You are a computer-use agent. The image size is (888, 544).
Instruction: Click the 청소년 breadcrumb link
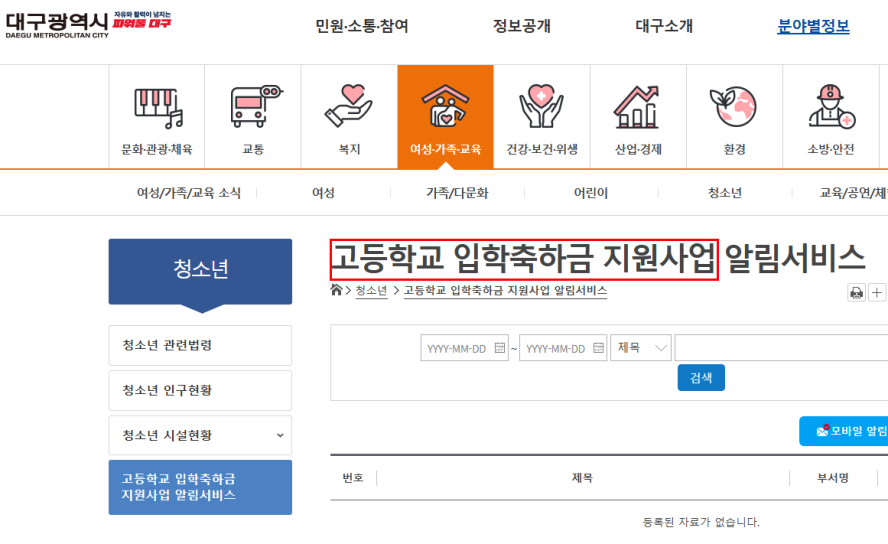click(x=371, y=290)
